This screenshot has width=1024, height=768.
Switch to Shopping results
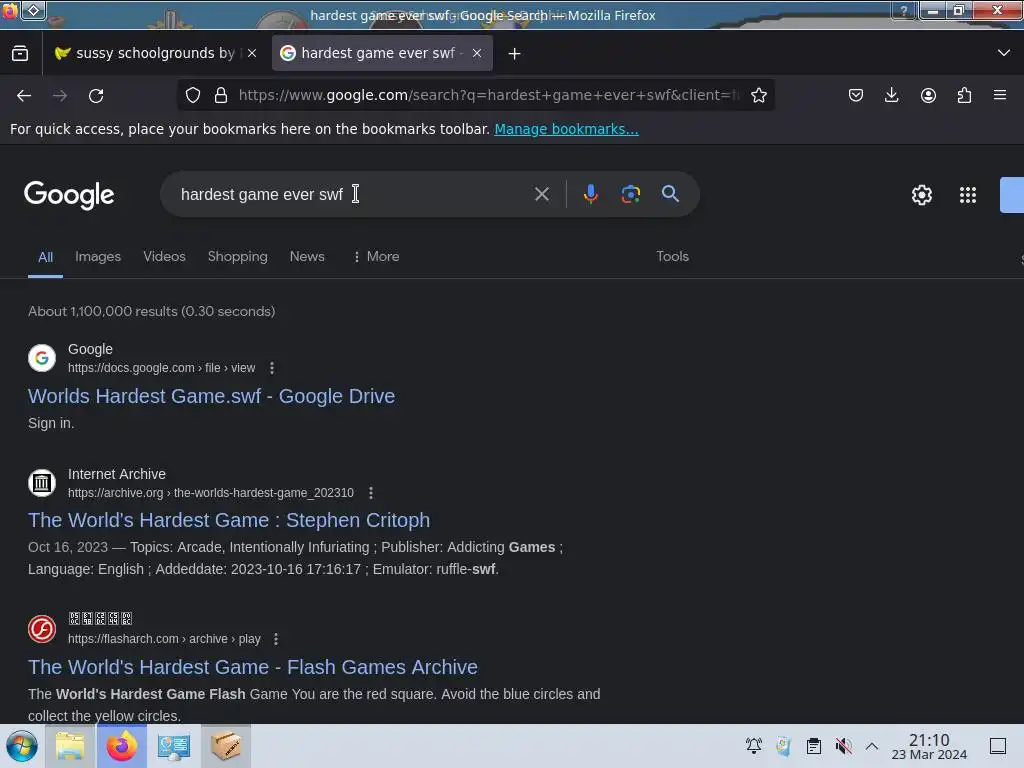pyautogui.click(x=238, y=257)
